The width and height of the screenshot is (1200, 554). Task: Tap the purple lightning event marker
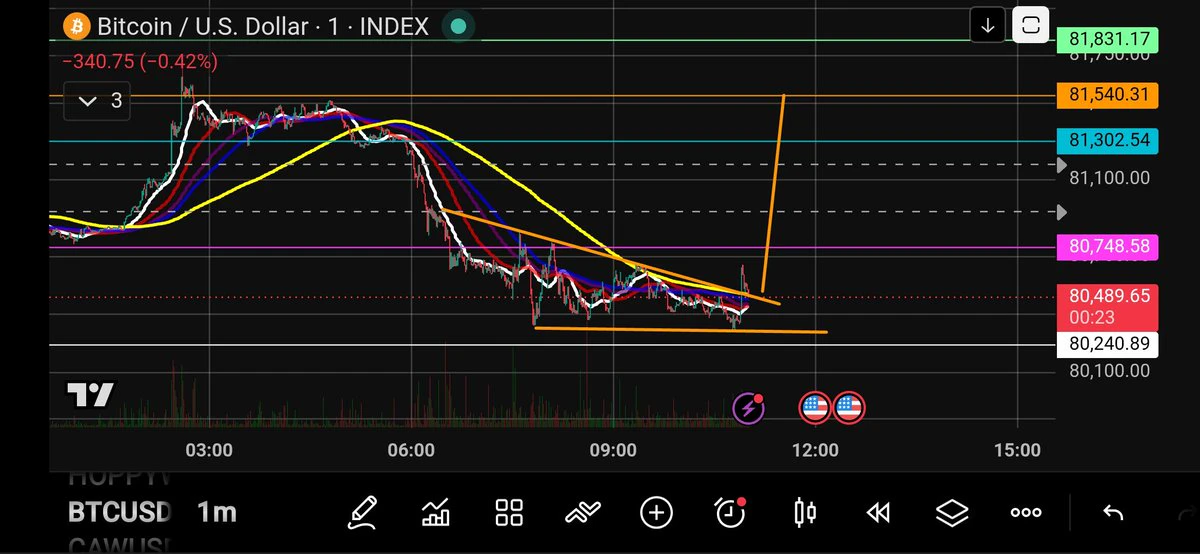point(749,407)
